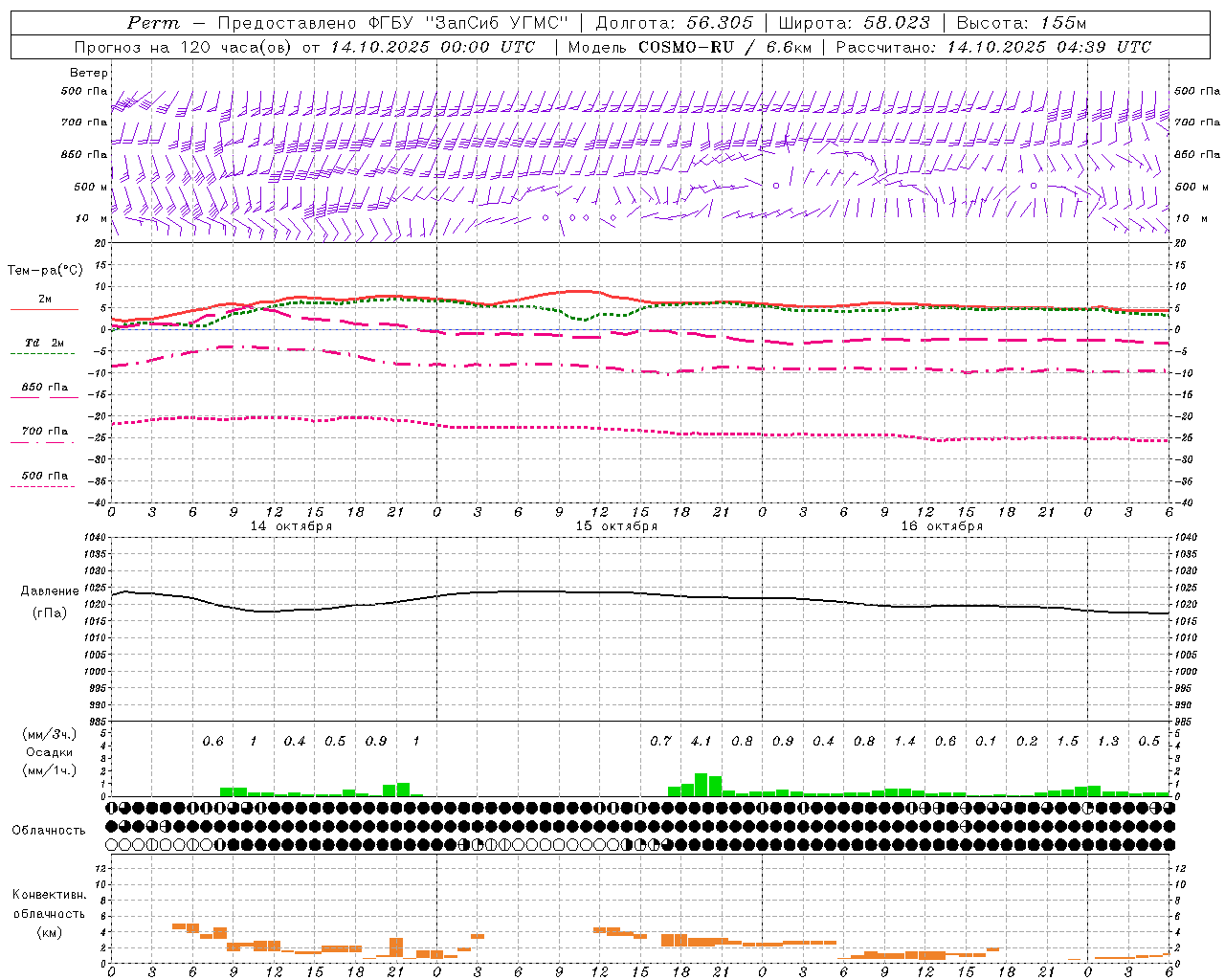Click the precipitation total "1.3"
The height and width of the screenshot is (980, 1225).
[1108, 741]
